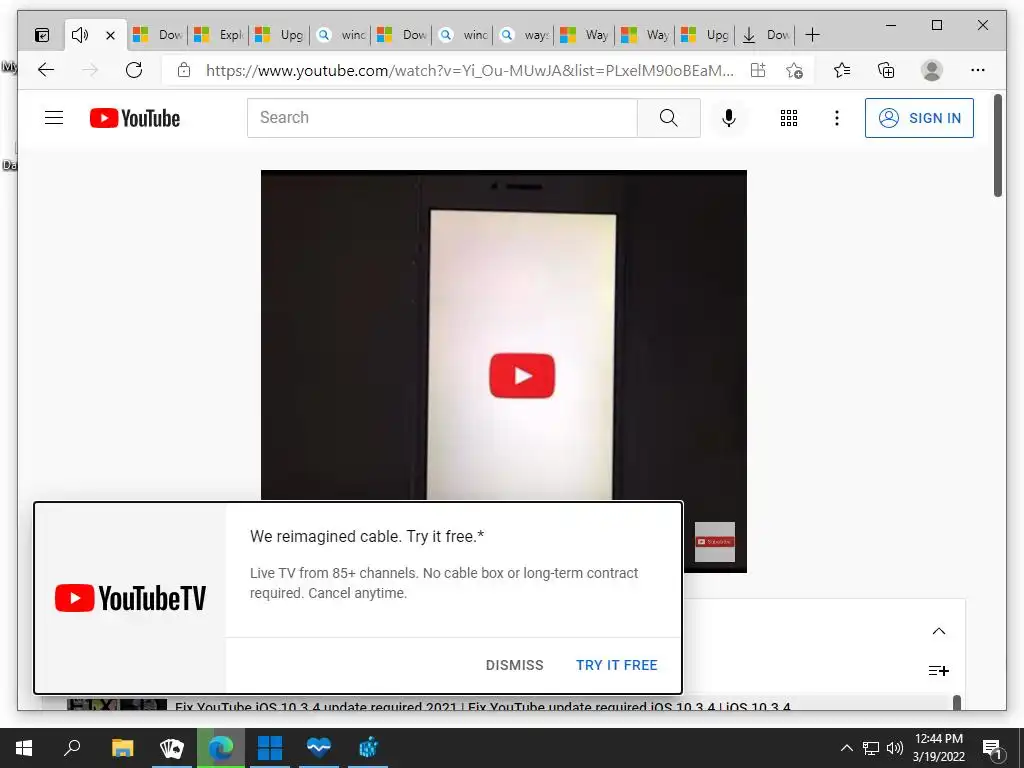
Task: Play the video with the red play button
Action: click(x=522, y=376)
